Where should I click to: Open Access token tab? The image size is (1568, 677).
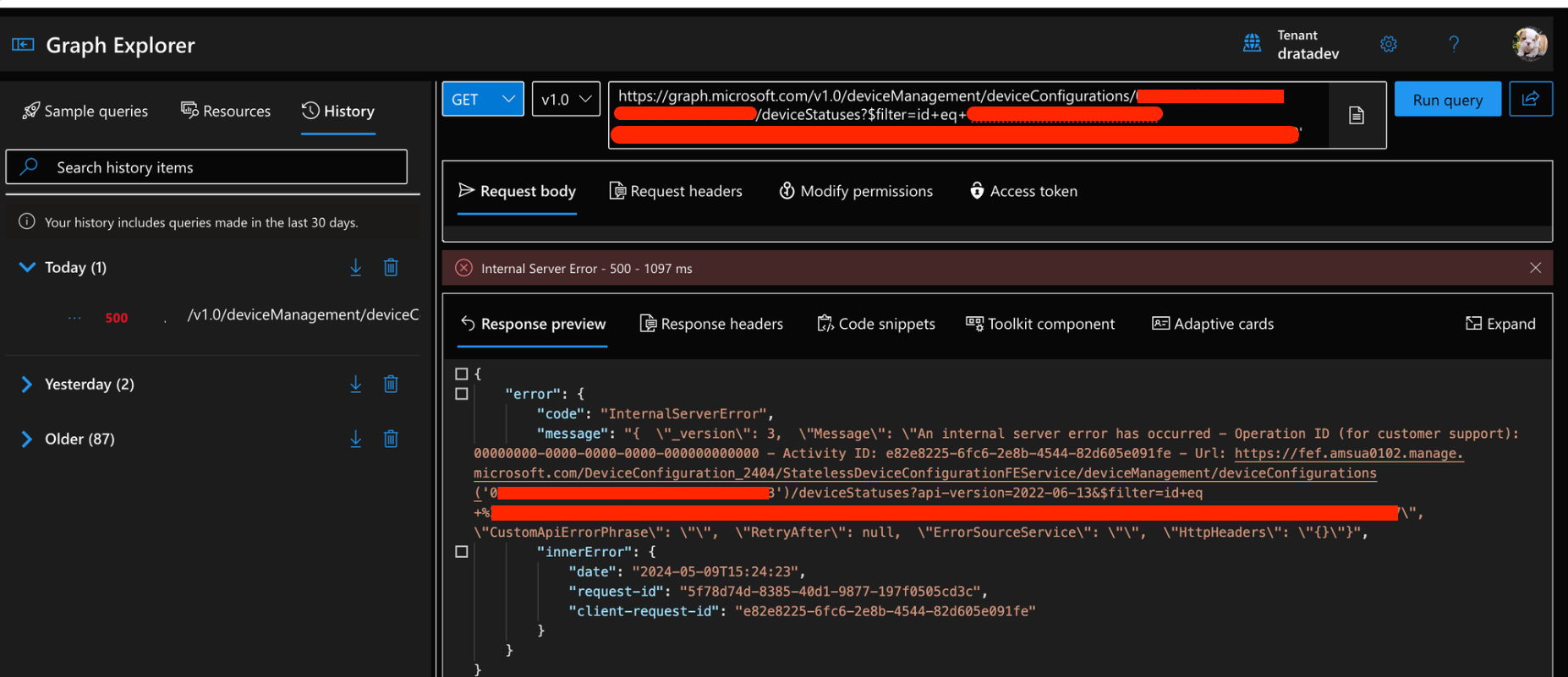(x=1023, y=191)
